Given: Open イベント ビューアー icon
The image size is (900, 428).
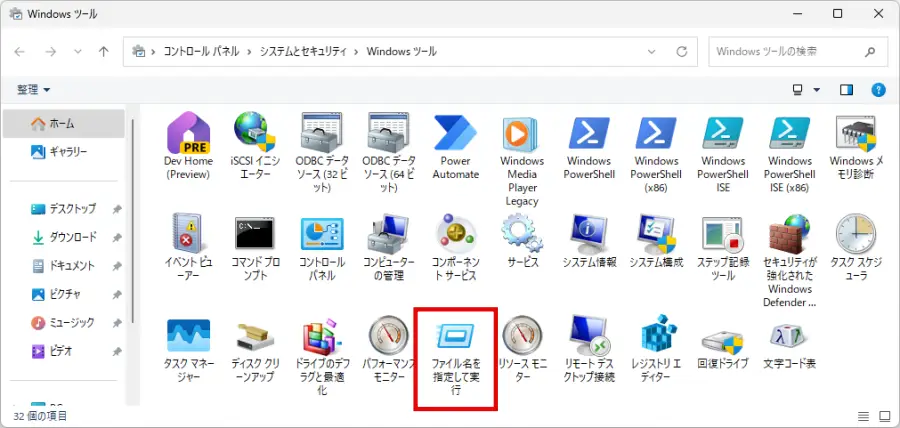Looking at the screenshot, I should coord(188,233).
